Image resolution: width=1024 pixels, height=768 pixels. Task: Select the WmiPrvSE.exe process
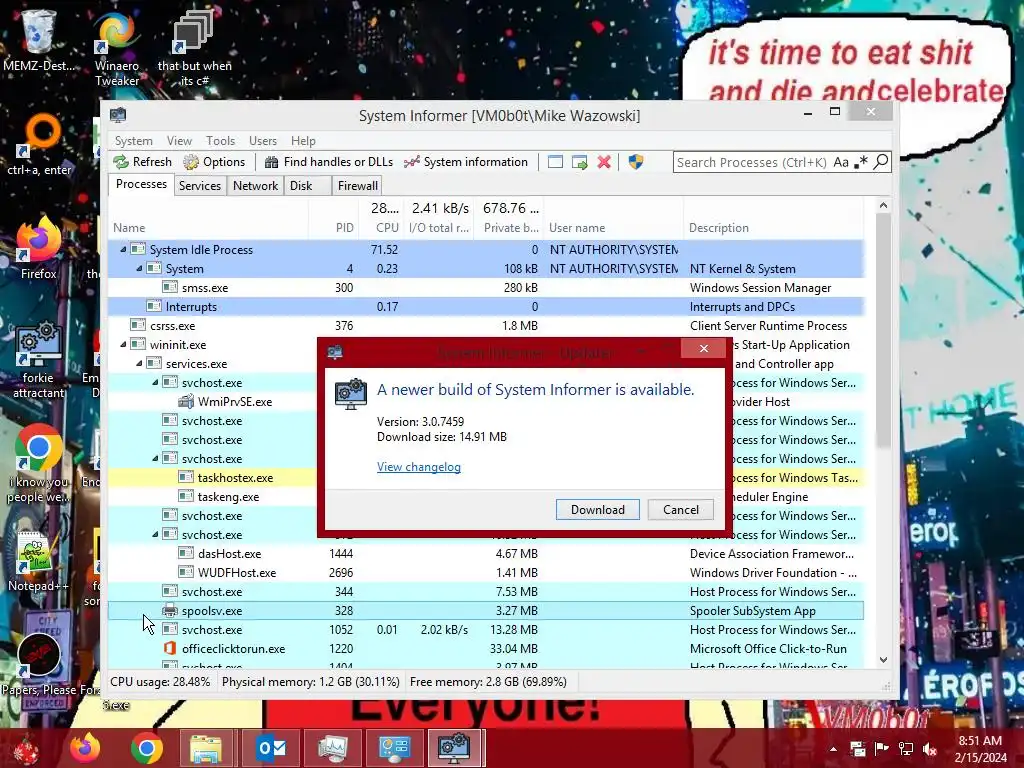click(235, 402)
